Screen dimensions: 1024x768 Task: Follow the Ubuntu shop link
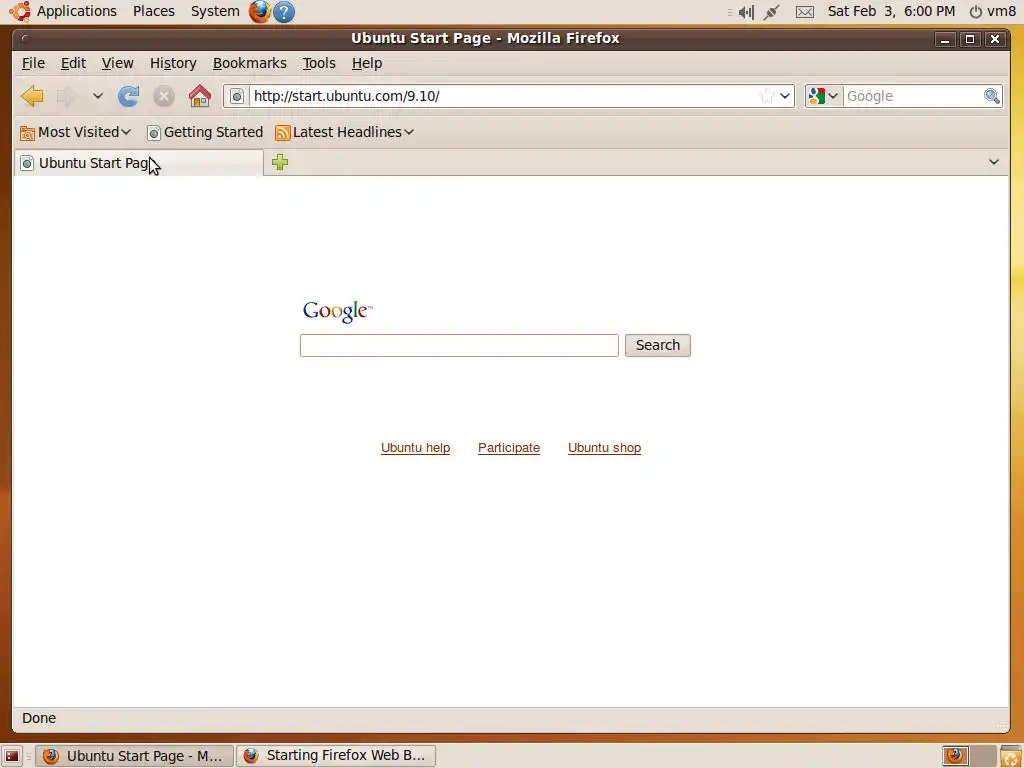pos(604,448)
